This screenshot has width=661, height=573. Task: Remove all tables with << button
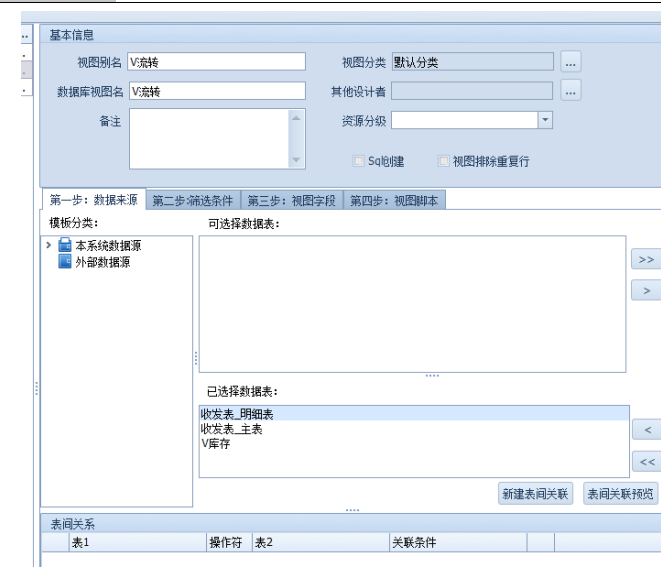coord(646,462)
